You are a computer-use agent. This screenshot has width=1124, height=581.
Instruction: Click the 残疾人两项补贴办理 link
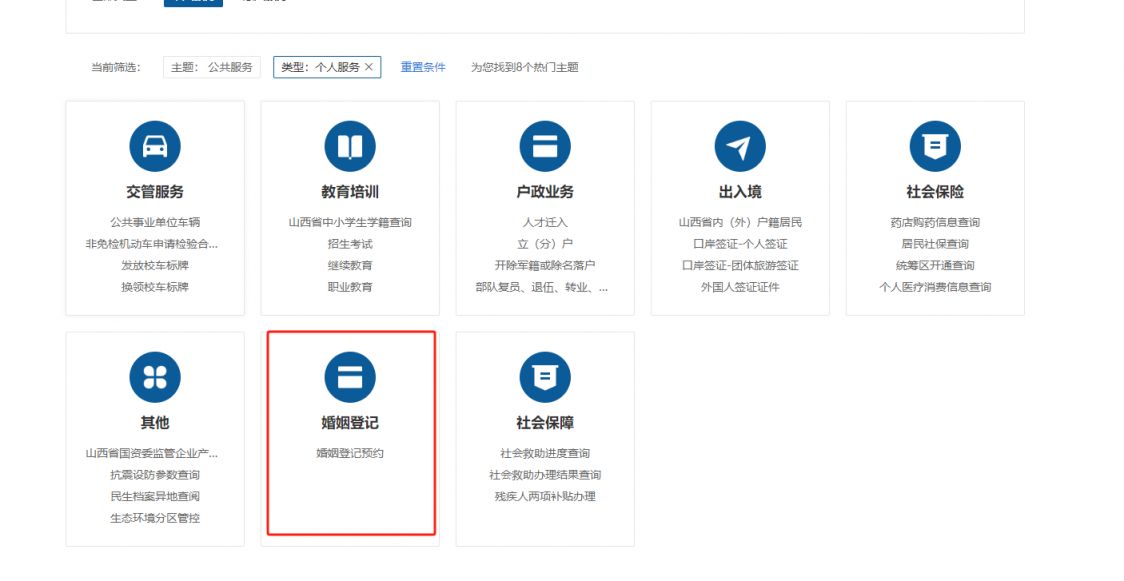click(545, 497)
